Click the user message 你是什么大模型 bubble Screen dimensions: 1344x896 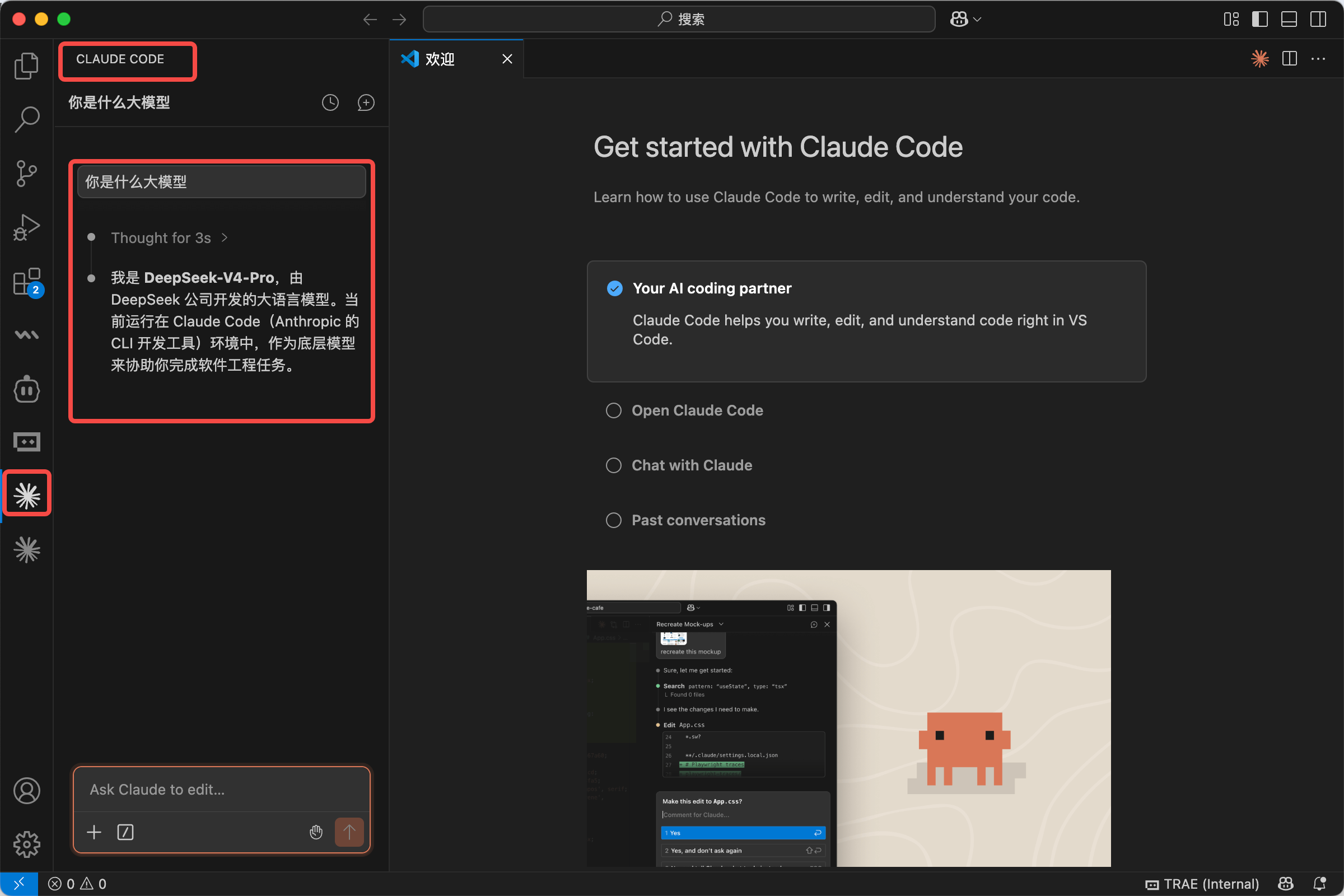point(222,181)
